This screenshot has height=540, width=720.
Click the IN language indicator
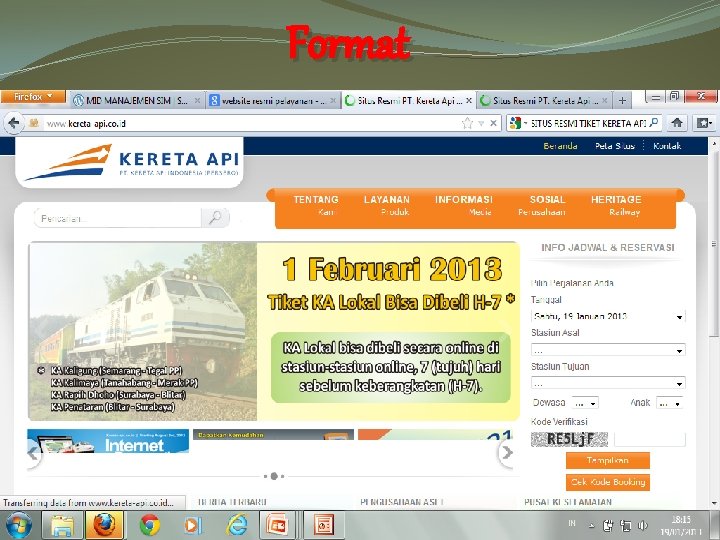point(572,523)
